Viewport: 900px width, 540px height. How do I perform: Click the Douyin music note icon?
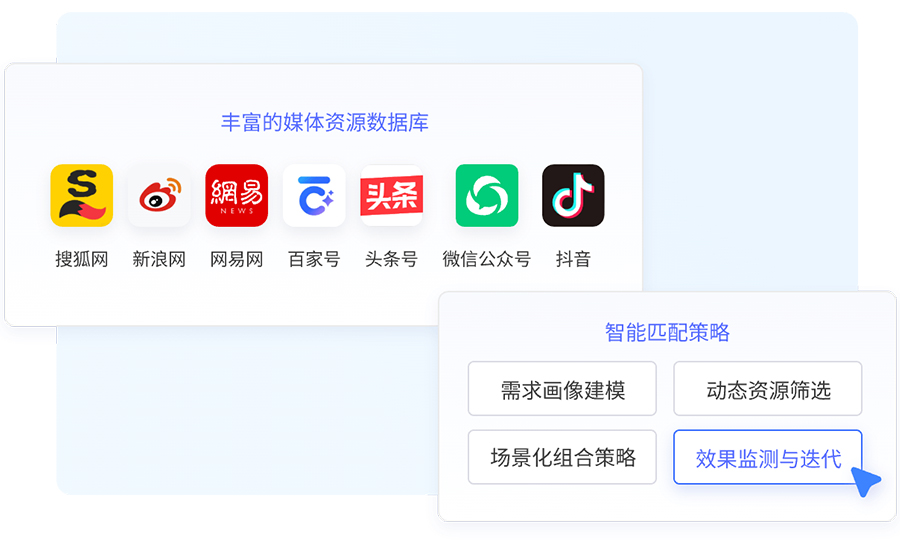click(x=573, y=196)
